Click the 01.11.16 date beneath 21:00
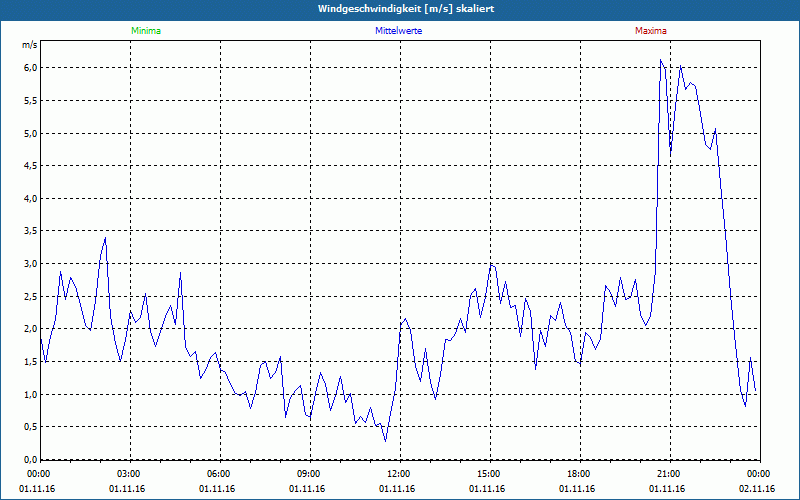 667,489
